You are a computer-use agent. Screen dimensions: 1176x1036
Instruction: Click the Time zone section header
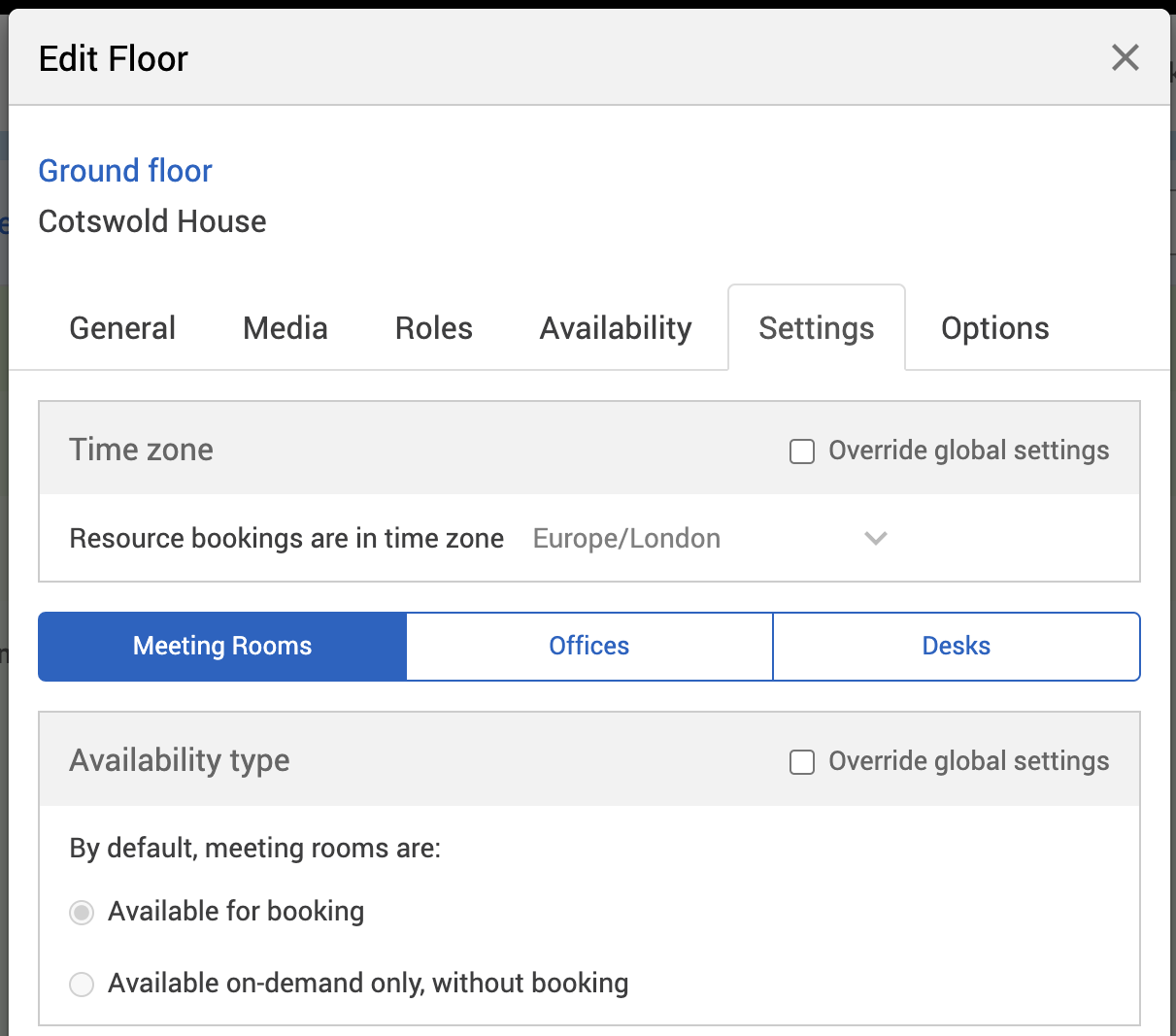click(x=142, y=450)
